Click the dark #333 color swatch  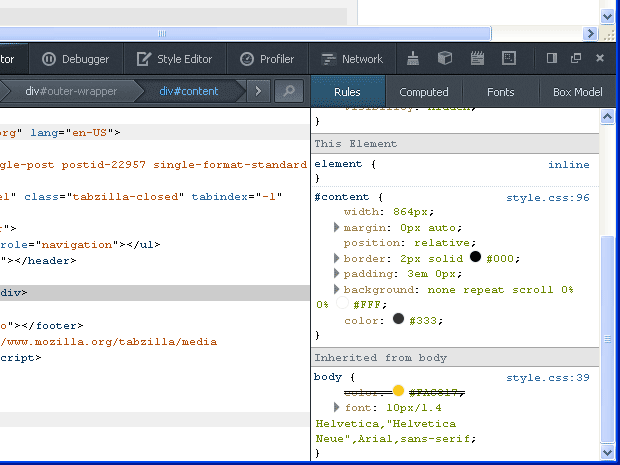pyautogui.click(x=399, y=319)
